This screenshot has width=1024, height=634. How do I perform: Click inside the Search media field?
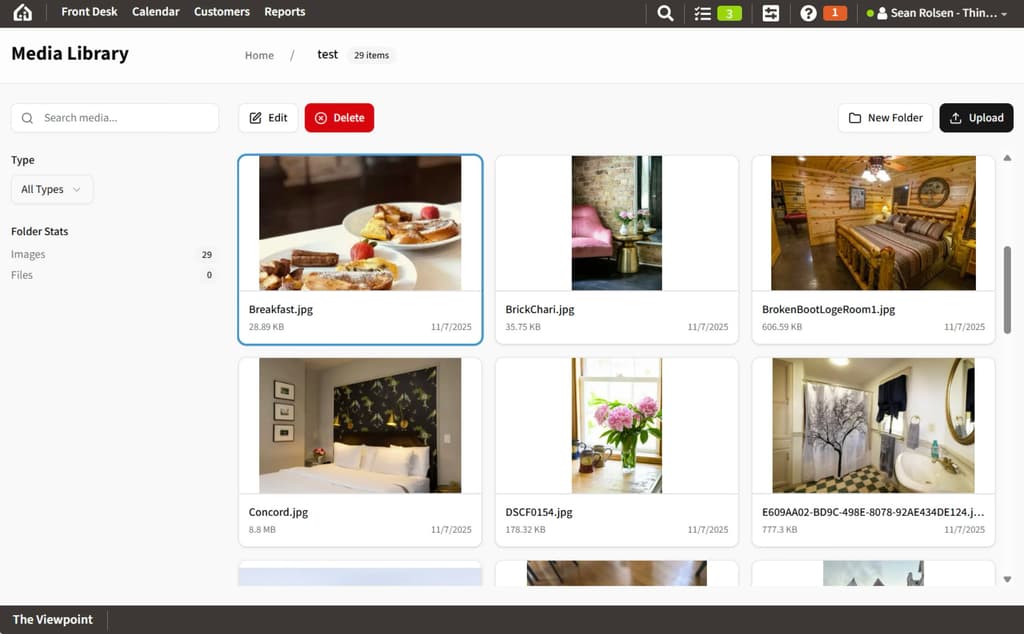(x=115, y=117)
